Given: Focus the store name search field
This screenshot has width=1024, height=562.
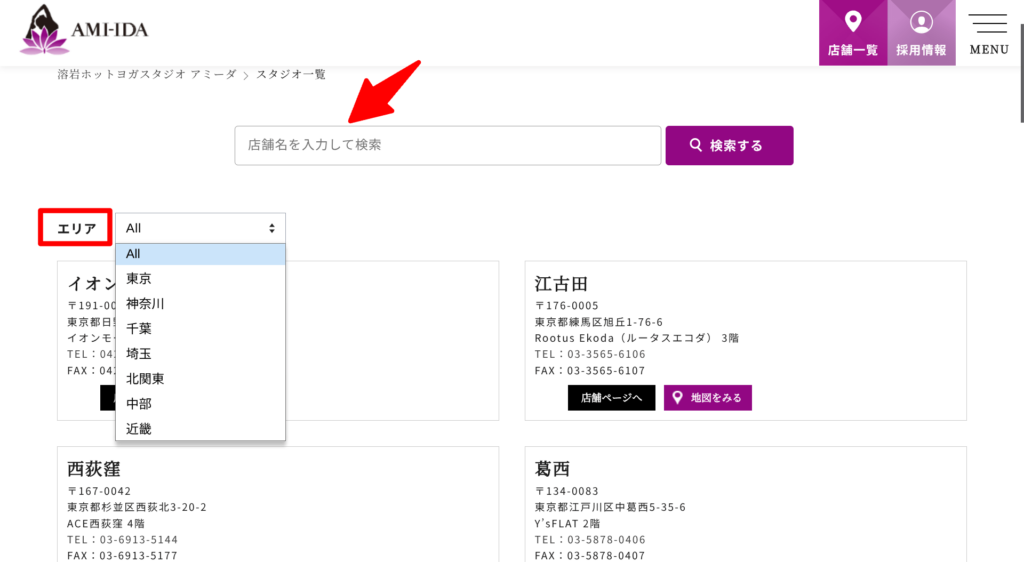Looking at the screenshot, I should [447, 145].
